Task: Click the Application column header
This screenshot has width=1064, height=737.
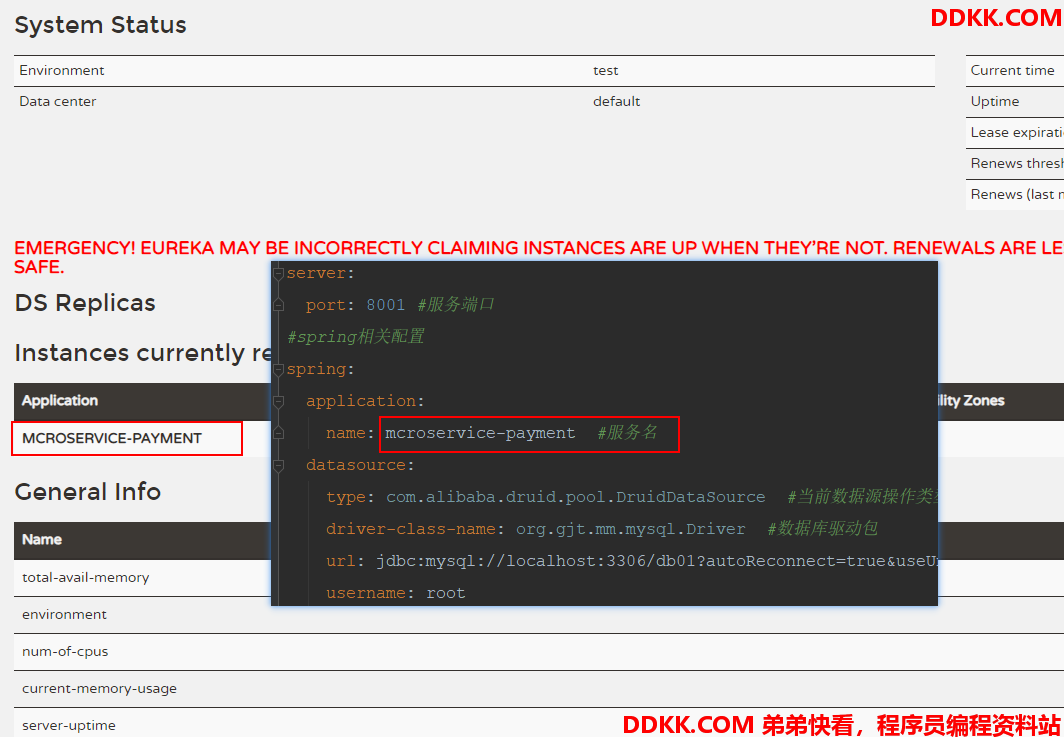Action: [x=60, y=400]
